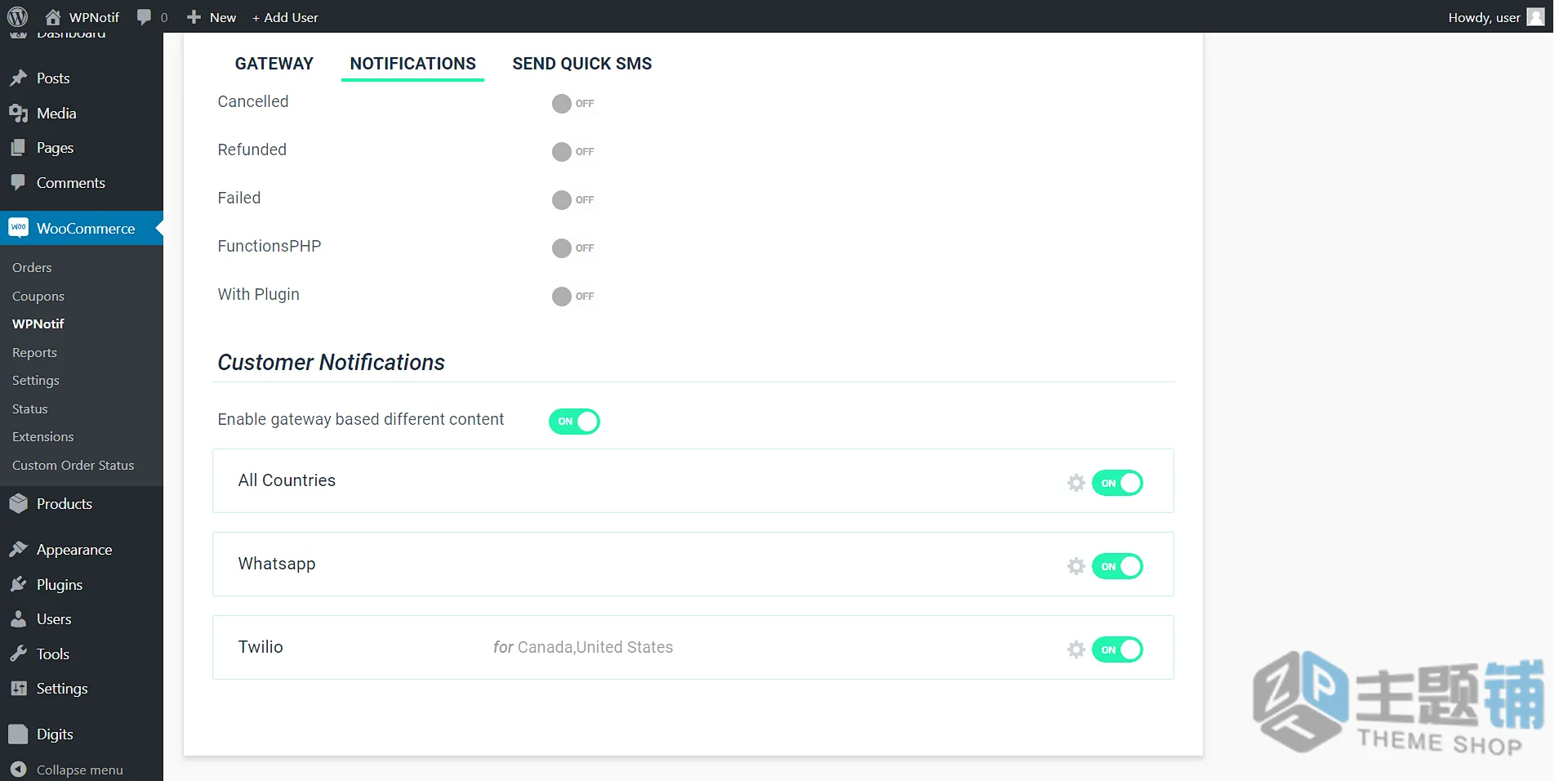Screen dimensions: 1568x781
Task: Open the Custom Order Status submenu item
Action: [73, 465]
